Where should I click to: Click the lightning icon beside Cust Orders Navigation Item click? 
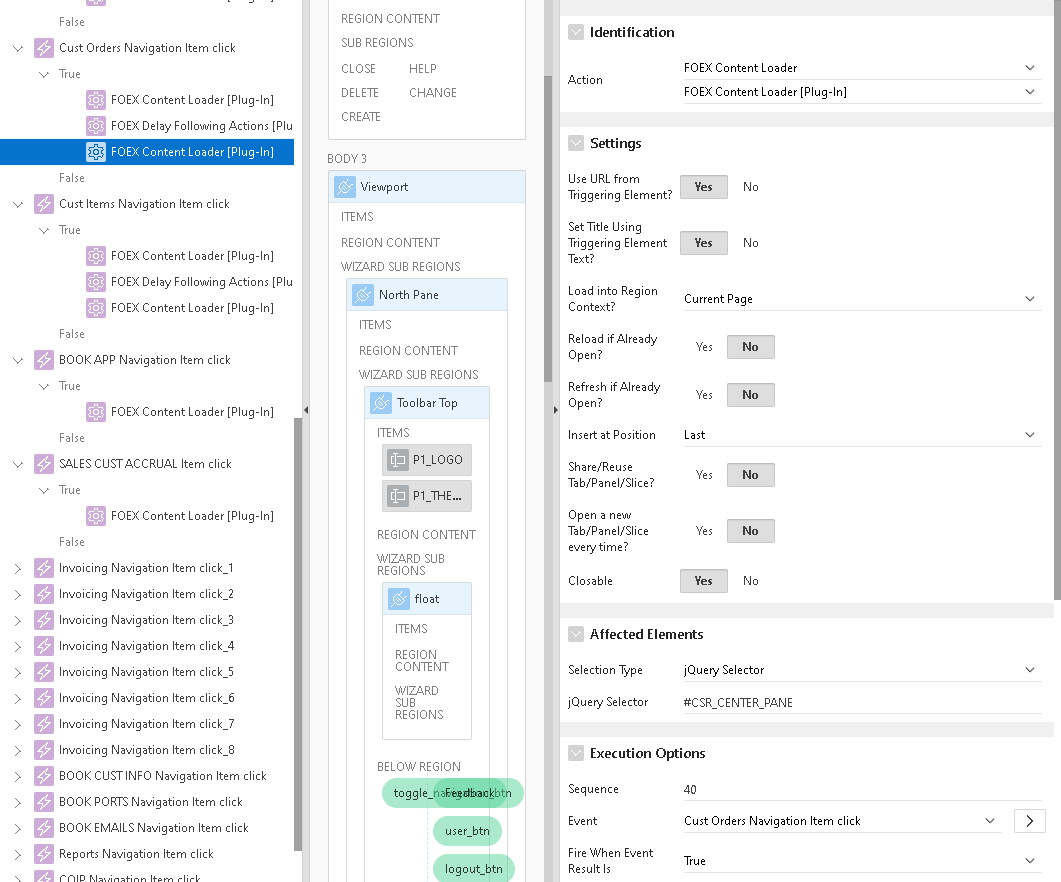pyautogui.click(x=43, y=48)
